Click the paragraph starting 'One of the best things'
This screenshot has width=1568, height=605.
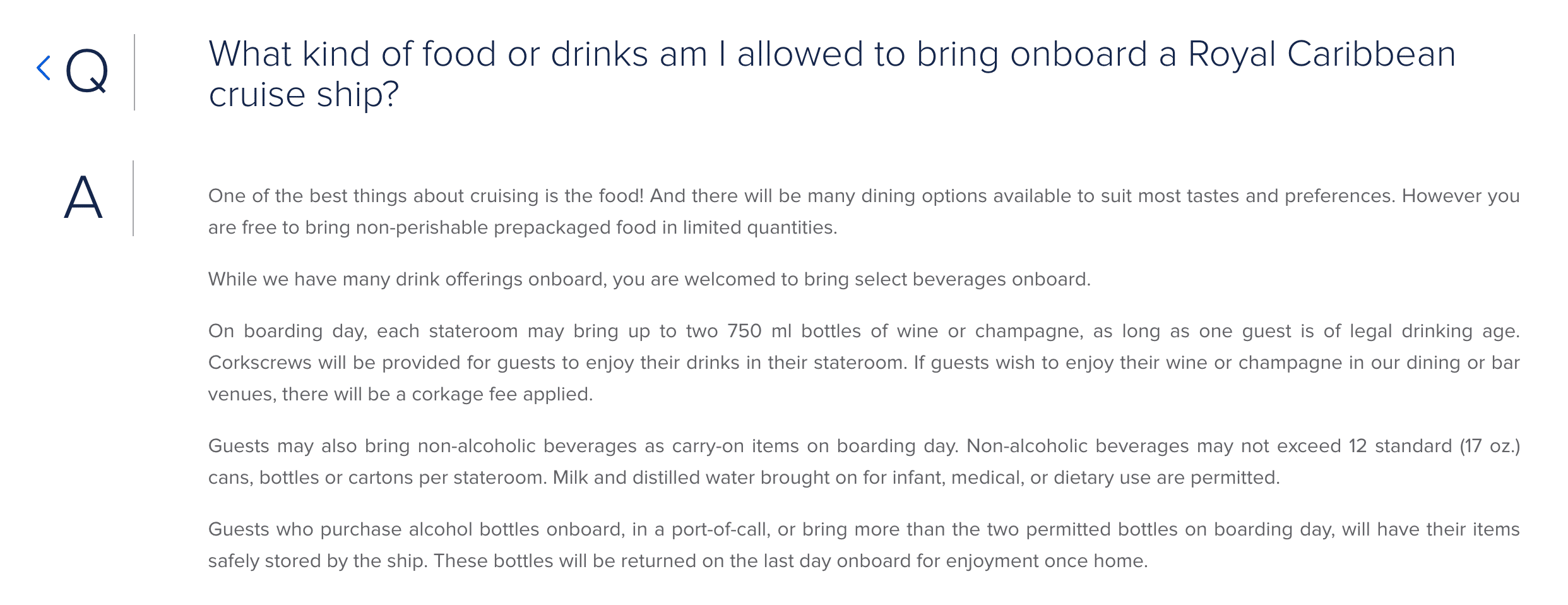864,212
